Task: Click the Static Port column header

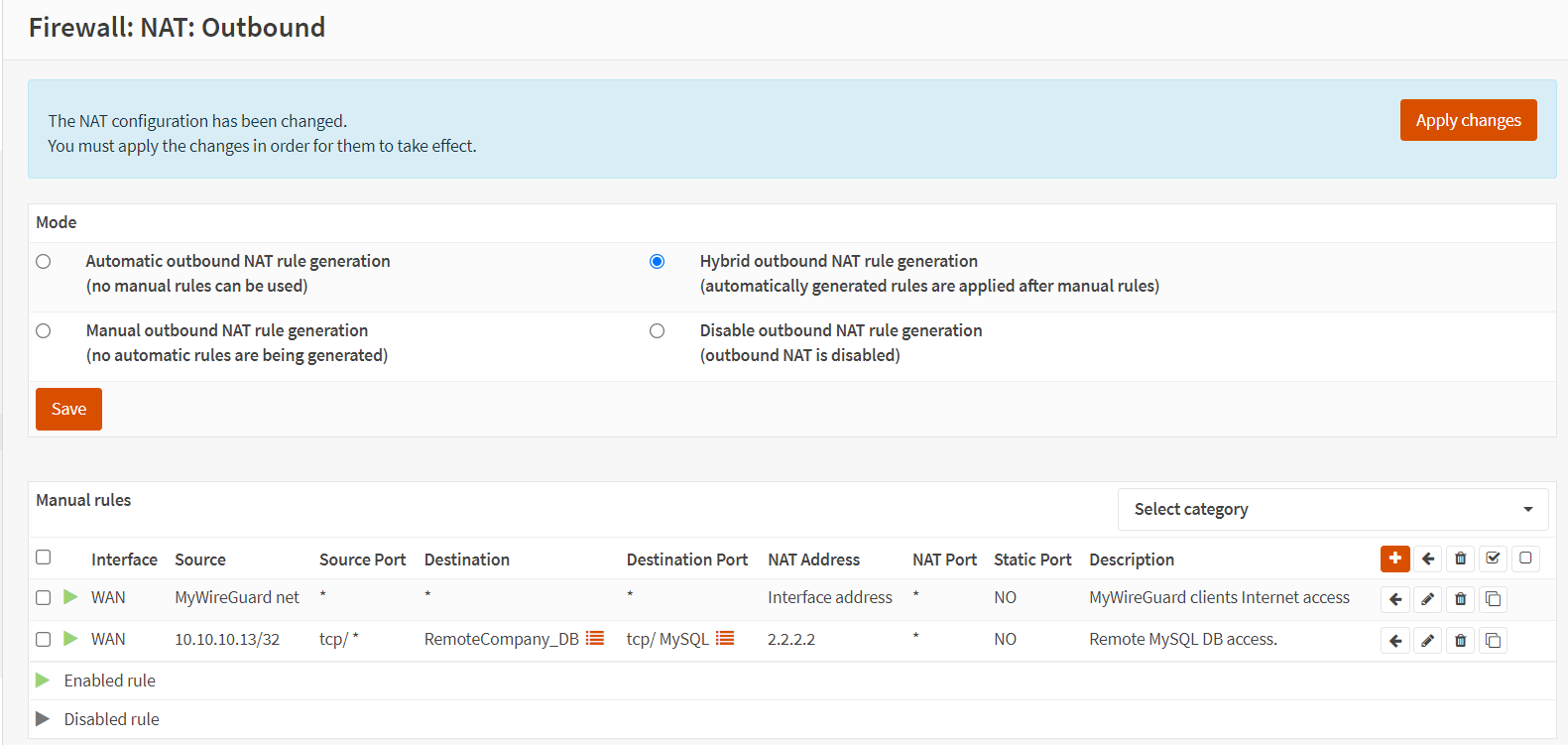Action: point(1032,559)
